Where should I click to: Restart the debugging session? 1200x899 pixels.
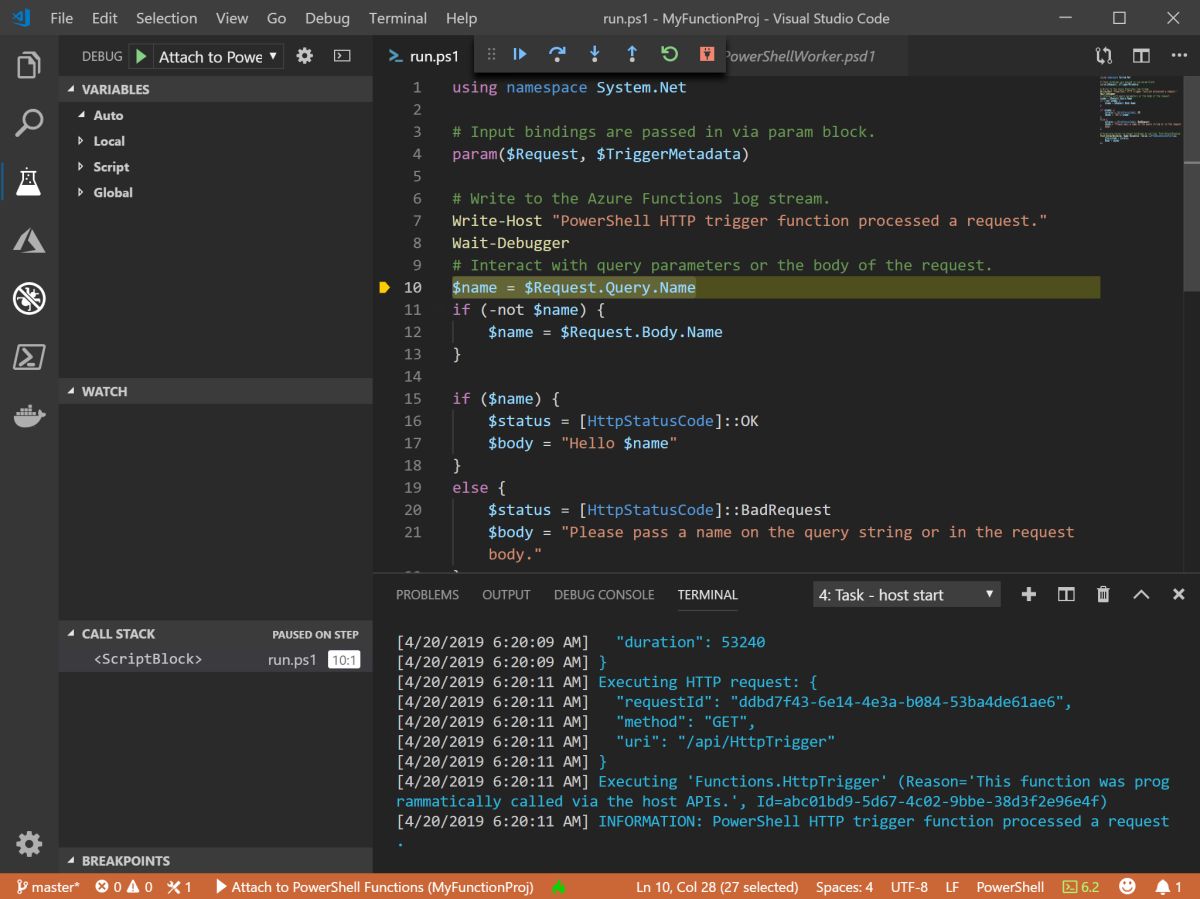pyautogui.click(x=669, y=54)
